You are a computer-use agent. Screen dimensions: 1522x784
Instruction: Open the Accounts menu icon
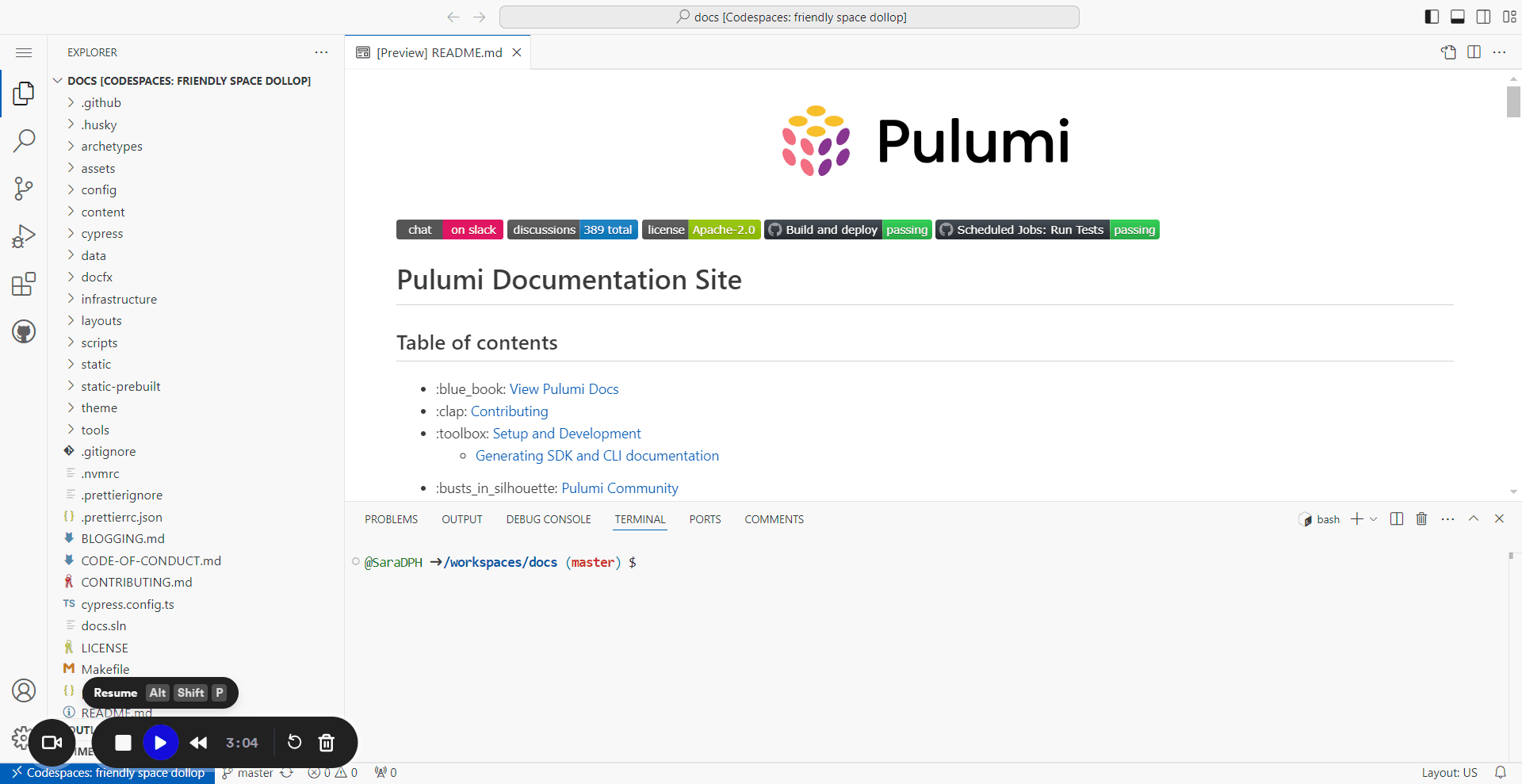(24, 690)
